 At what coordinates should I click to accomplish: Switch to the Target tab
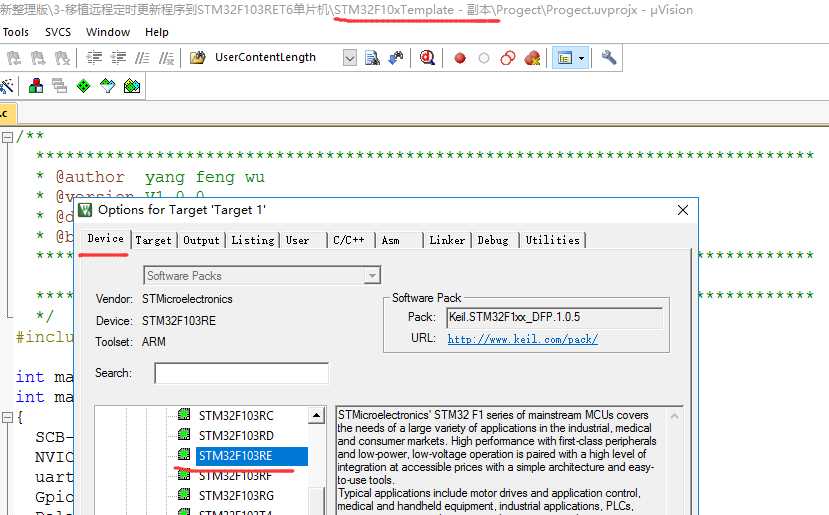(x=153, y=240)
